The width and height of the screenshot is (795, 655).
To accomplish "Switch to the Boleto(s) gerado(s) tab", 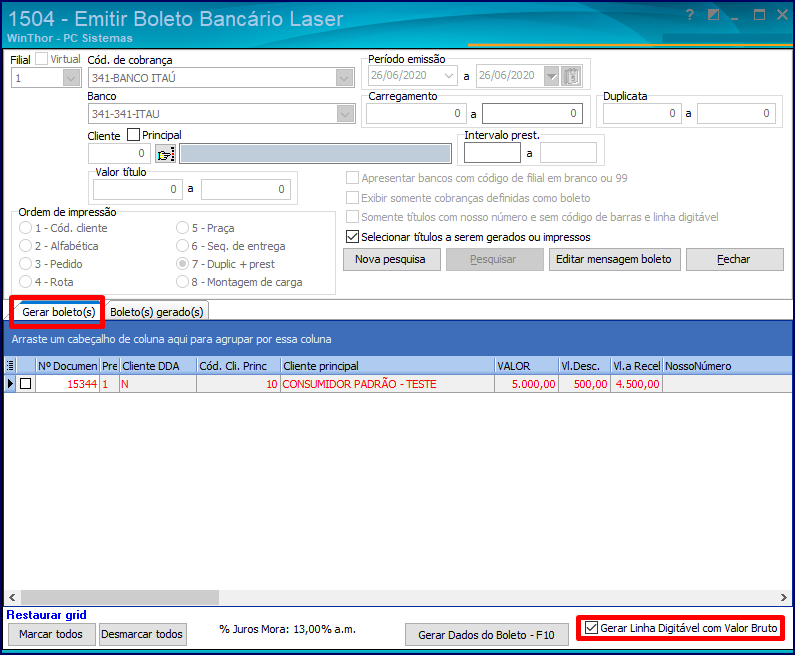I will 157,312.
